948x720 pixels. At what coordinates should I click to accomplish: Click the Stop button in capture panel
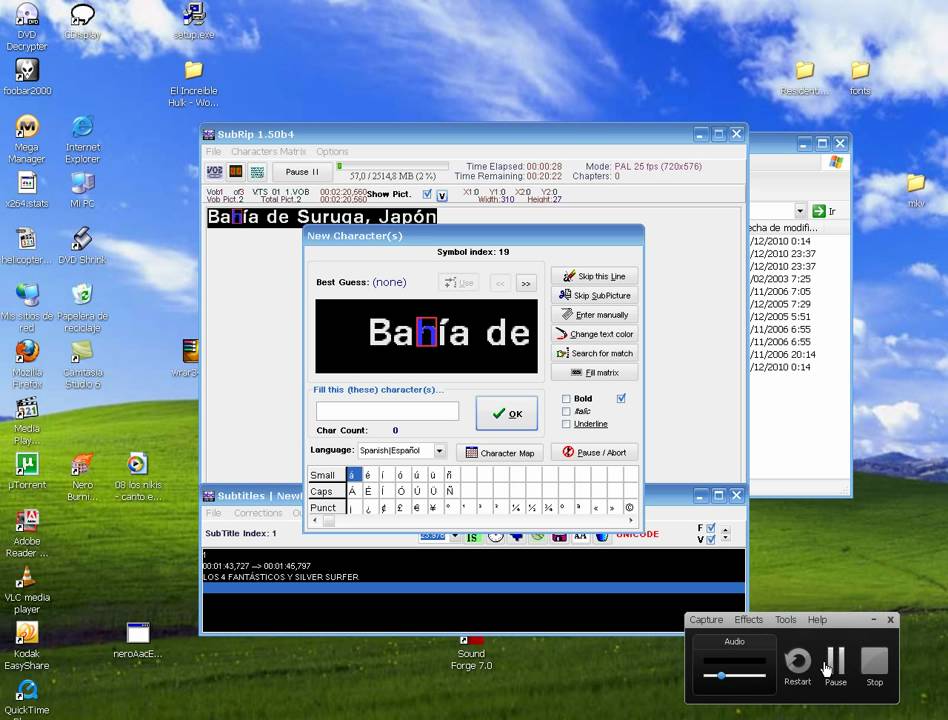874,666
